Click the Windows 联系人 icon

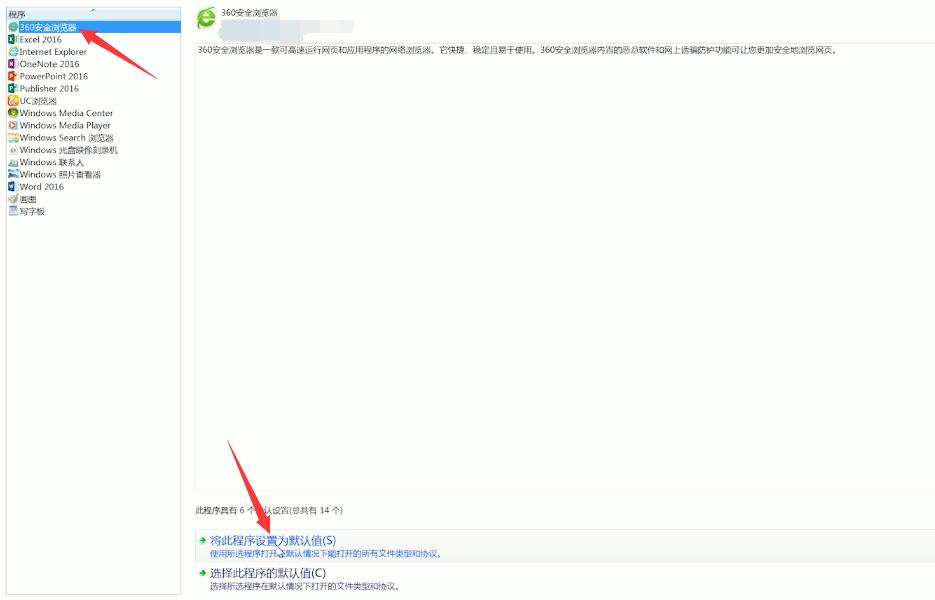pos(13,162)
